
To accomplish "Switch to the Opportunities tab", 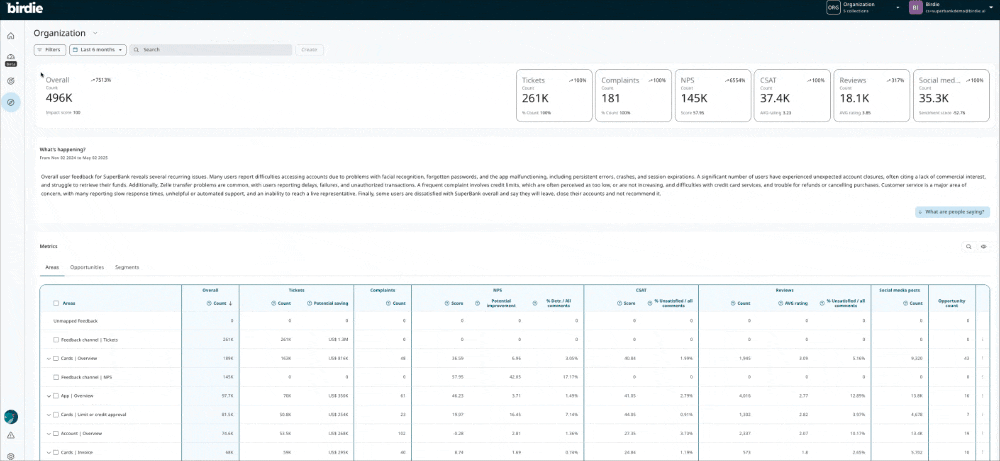I will coord(87,267).
